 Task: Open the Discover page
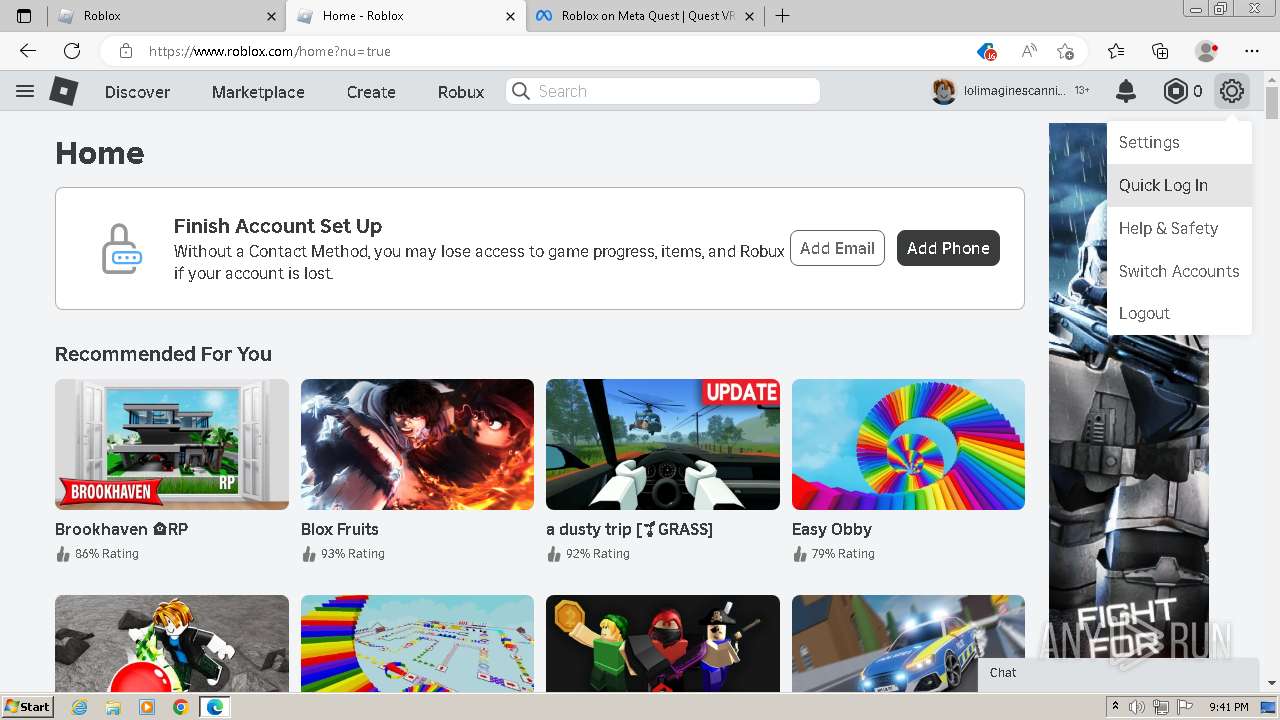point(137,92)
